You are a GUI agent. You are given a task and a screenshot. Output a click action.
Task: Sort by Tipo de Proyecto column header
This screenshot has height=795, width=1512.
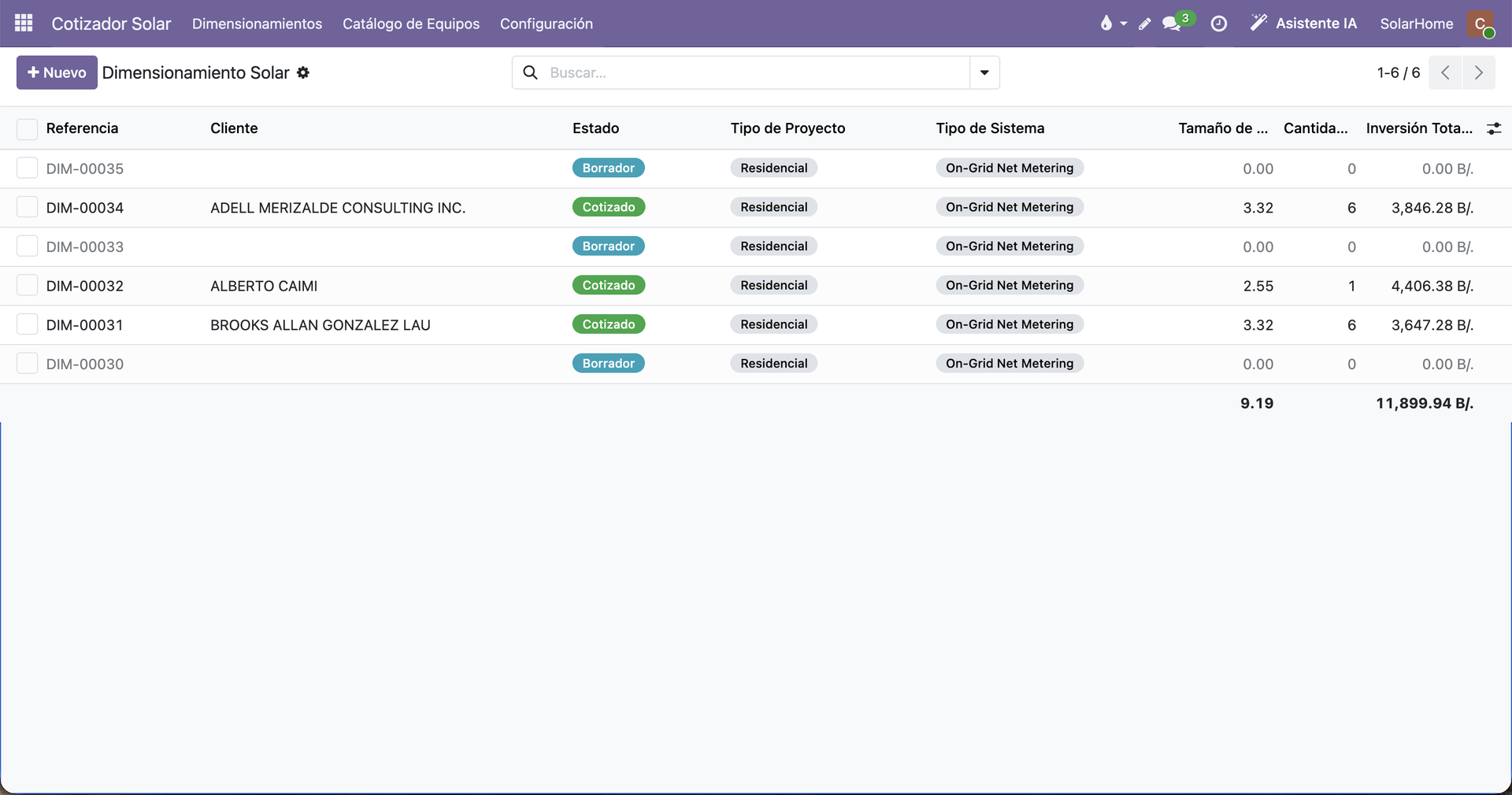tap(787, 128)
